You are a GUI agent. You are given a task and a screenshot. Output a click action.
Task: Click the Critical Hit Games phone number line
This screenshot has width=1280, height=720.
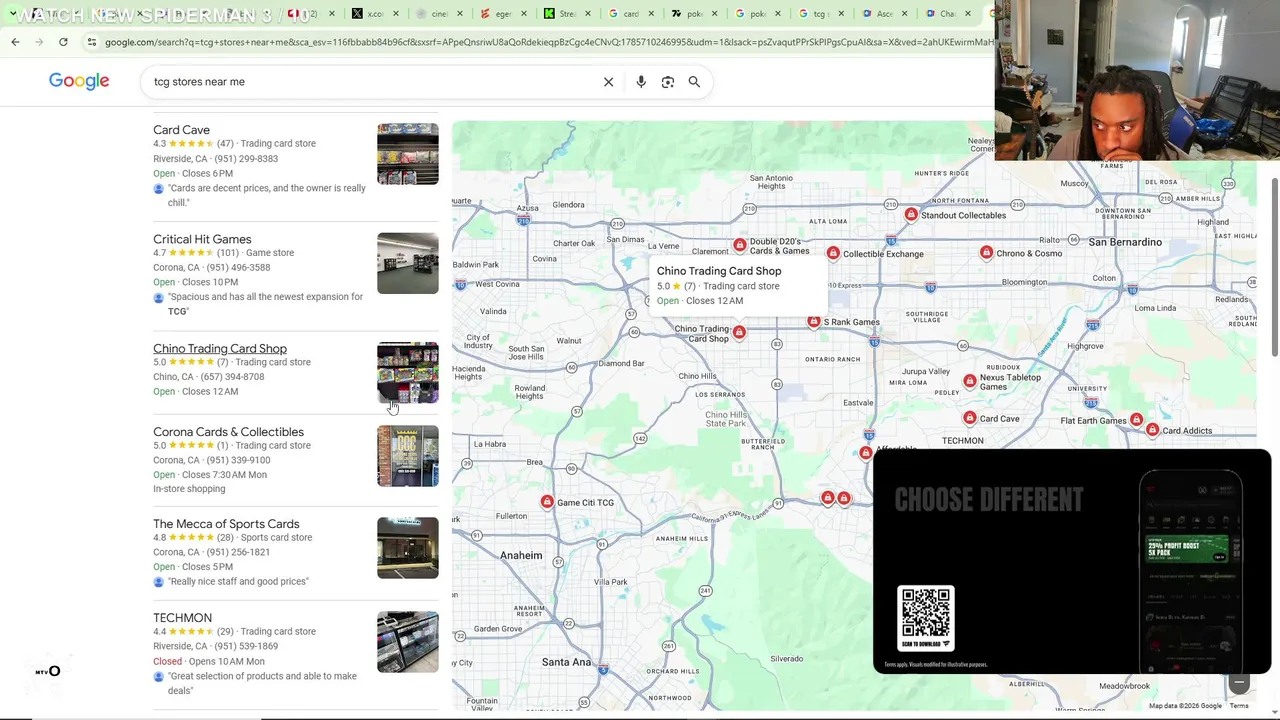[212, 268]
